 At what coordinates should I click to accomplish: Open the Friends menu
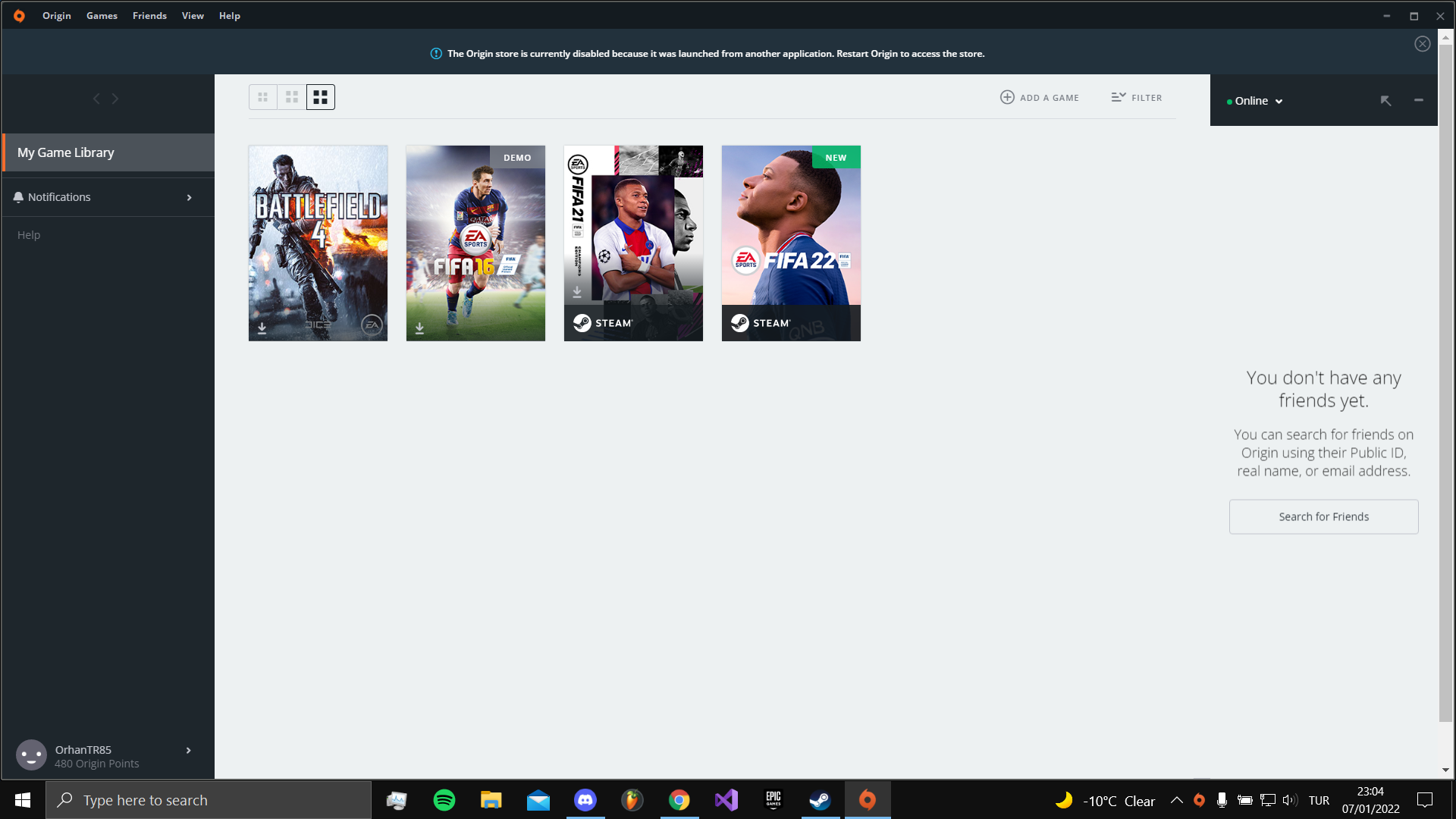pos(149,15)
